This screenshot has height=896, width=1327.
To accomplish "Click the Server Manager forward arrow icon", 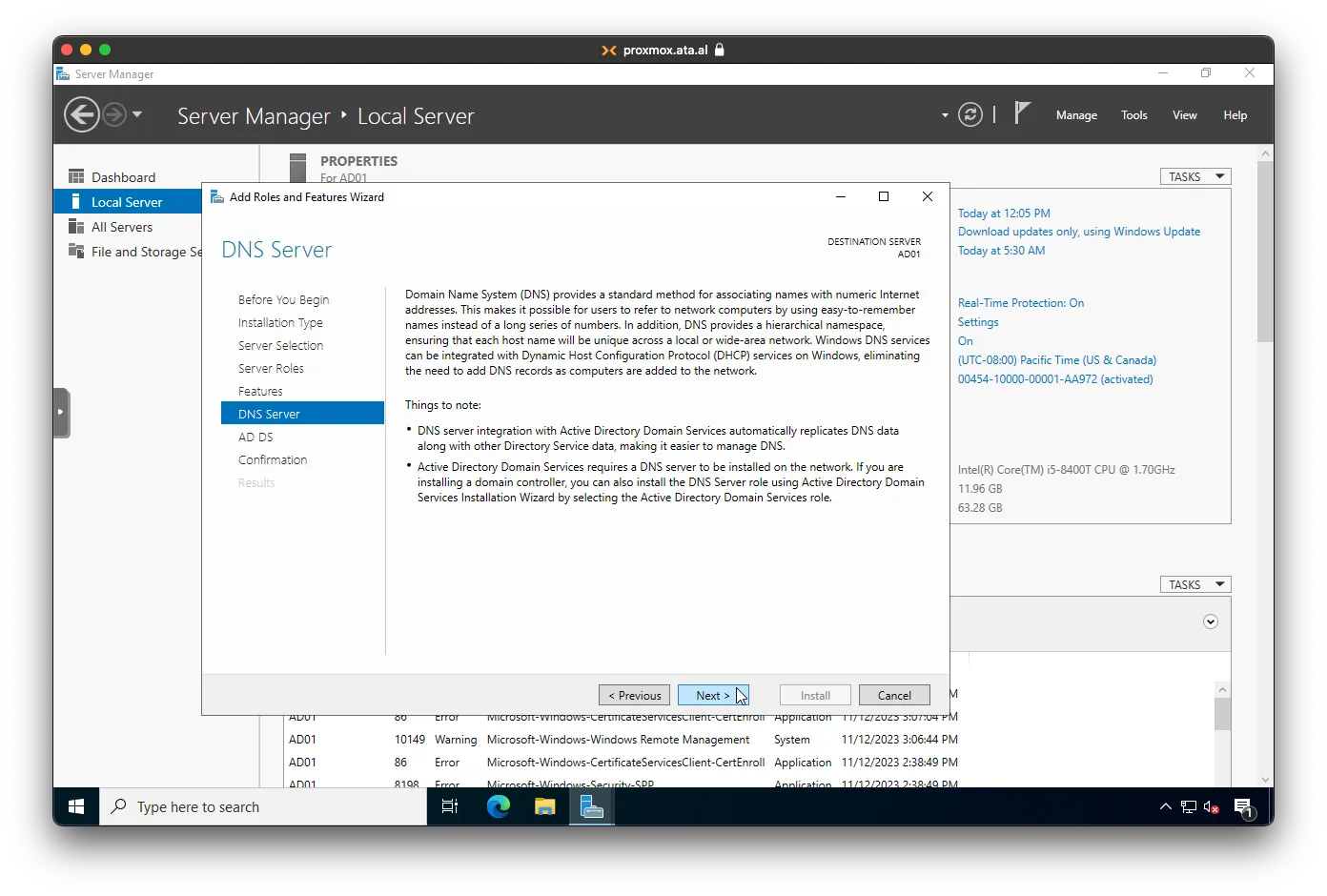I will (114, 115).
